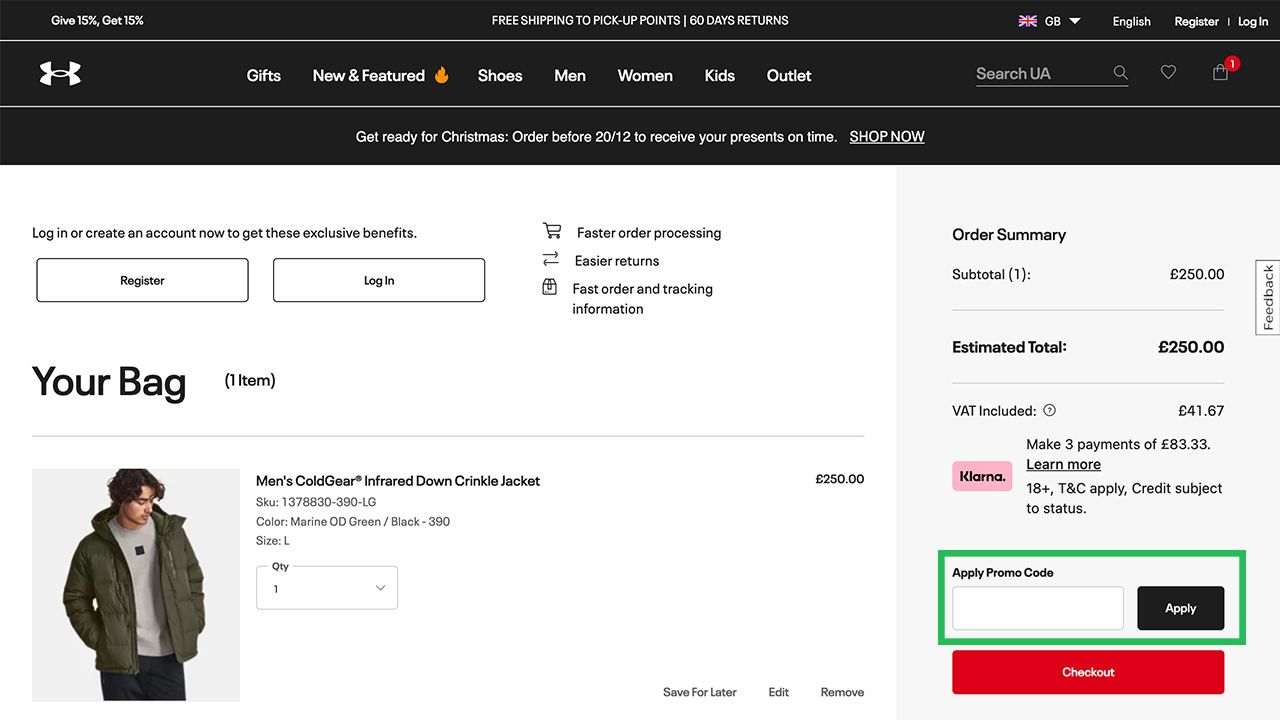The width and height of the screenshot is (1280, 720).
Task: Open the Men's ColdGear Infrared Down Crinkle Jacket link
Action: [398, 480]
